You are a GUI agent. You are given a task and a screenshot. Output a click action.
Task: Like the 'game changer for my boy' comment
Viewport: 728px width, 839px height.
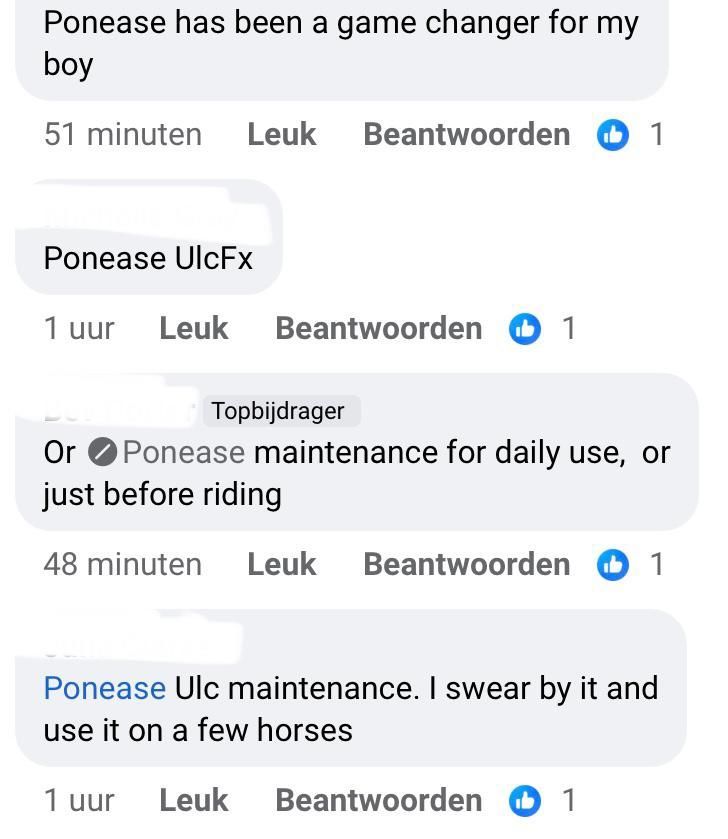click(281, 134)
